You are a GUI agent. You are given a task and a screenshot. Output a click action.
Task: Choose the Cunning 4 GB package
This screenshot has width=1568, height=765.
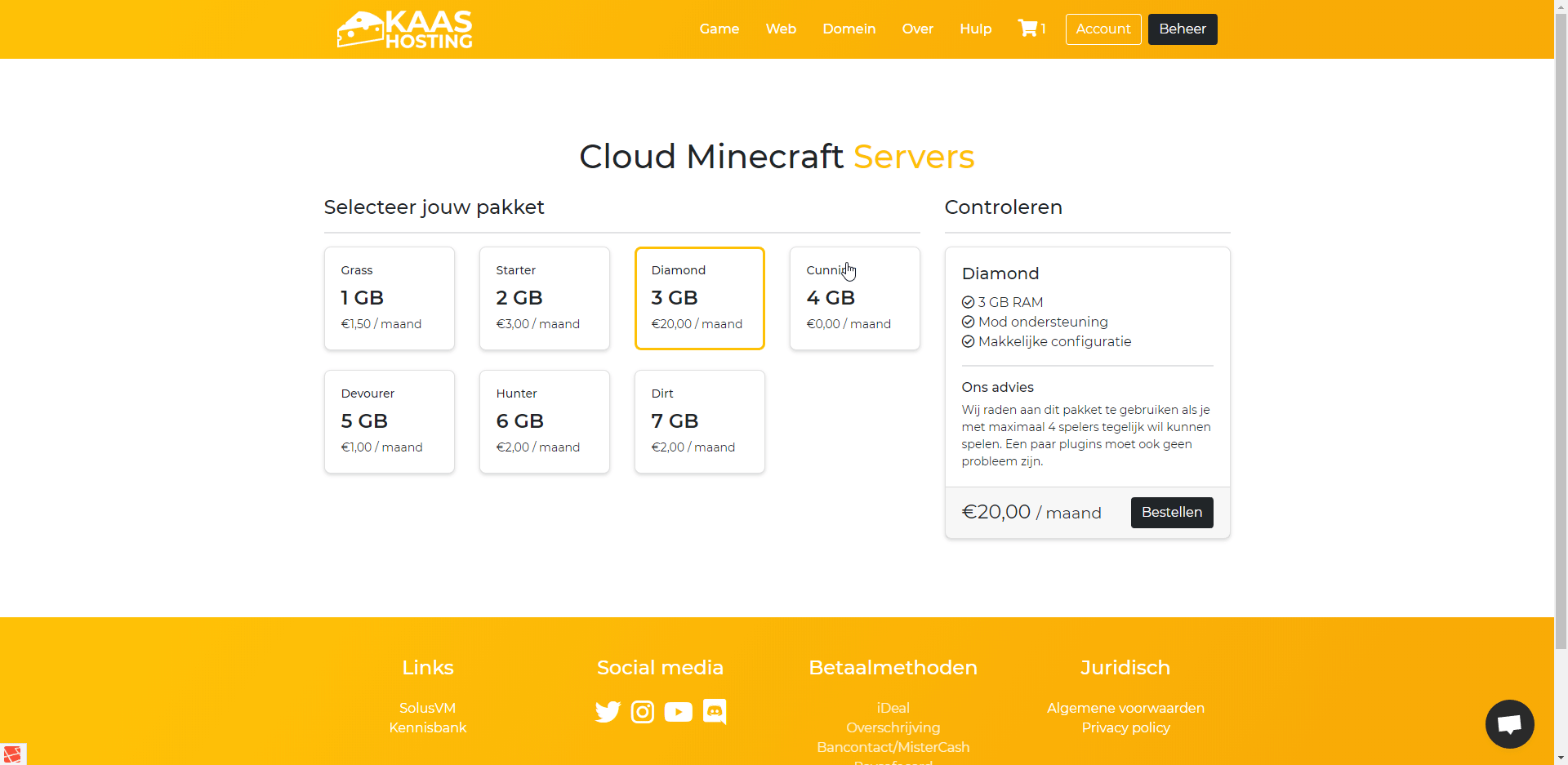[855, 298]
